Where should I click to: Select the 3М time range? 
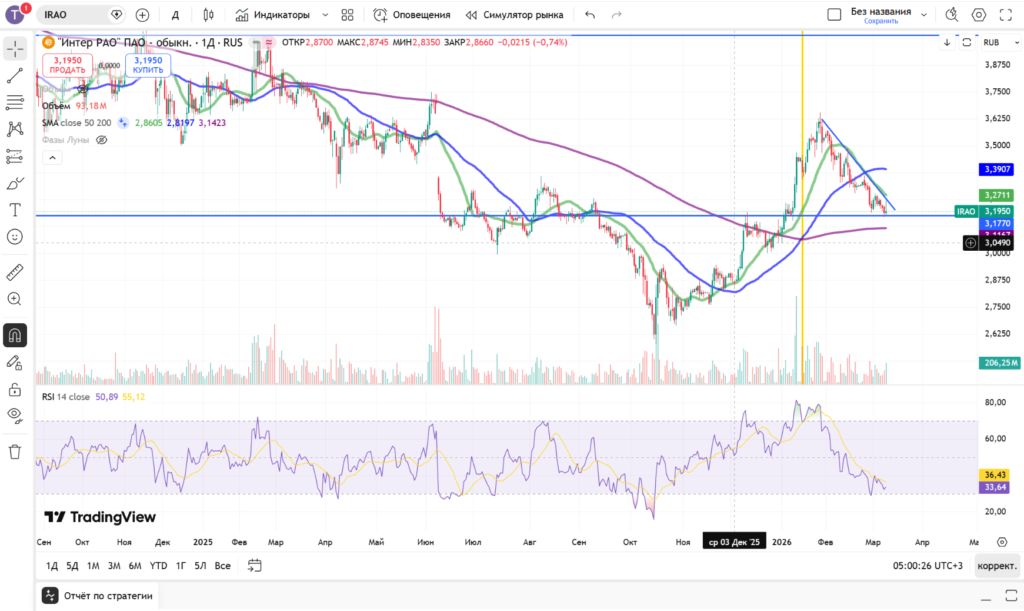(x=114, y=566)
